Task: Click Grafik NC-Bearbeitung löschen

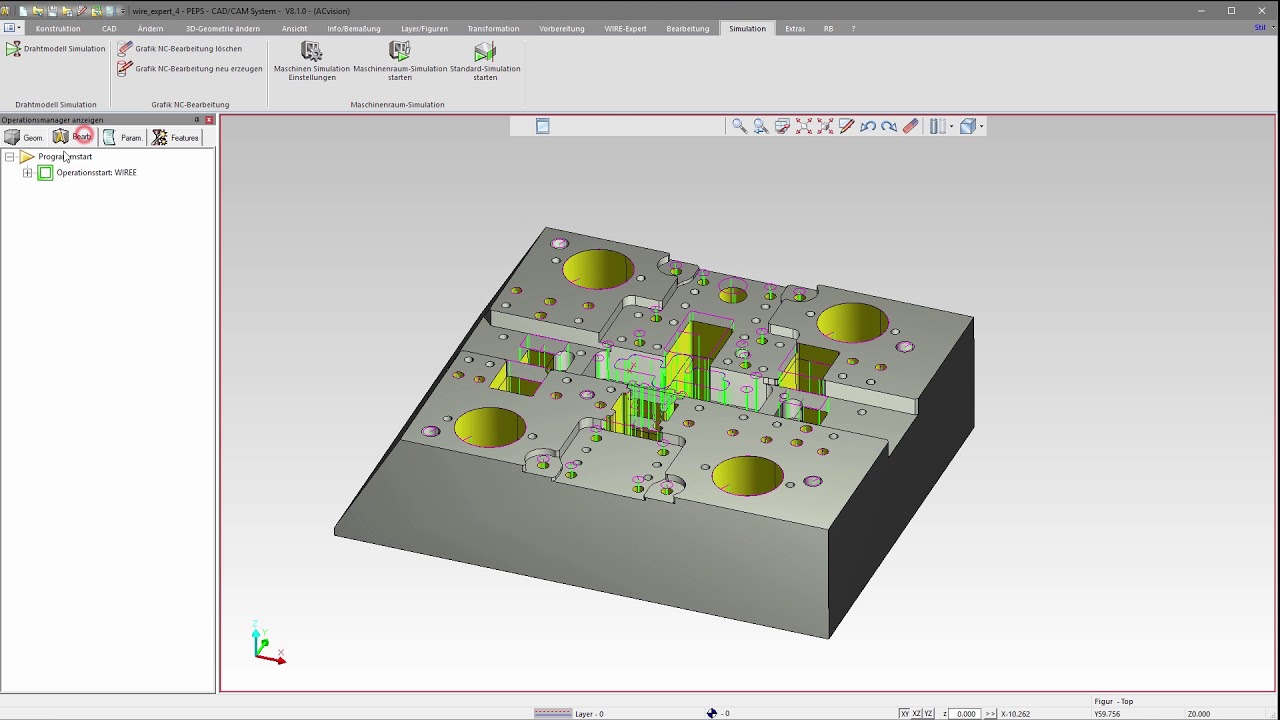Action: 180,49
